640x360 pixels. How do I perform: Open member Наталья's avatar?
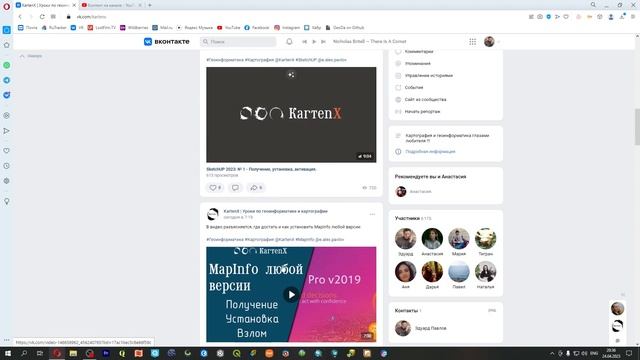[x=485, y=271]
